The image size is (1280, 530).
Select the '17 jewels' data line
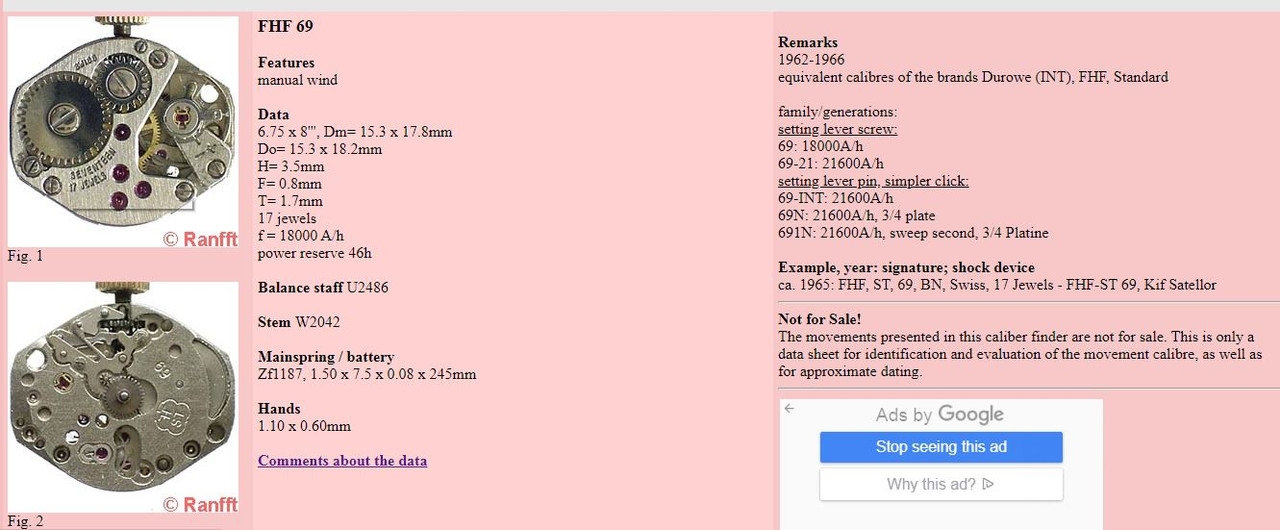287,218
